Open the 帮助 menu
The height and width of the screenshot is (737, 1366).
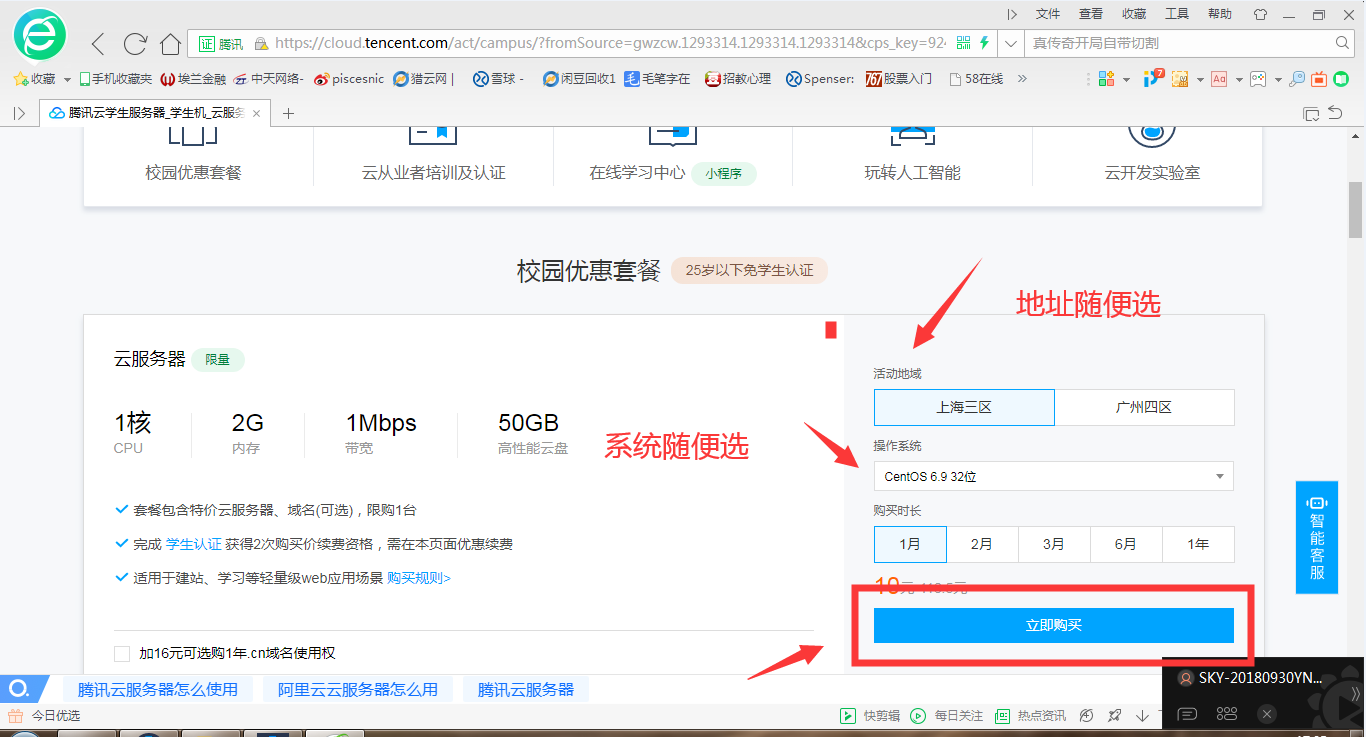pyautogui.click(x=1220, y=14)
